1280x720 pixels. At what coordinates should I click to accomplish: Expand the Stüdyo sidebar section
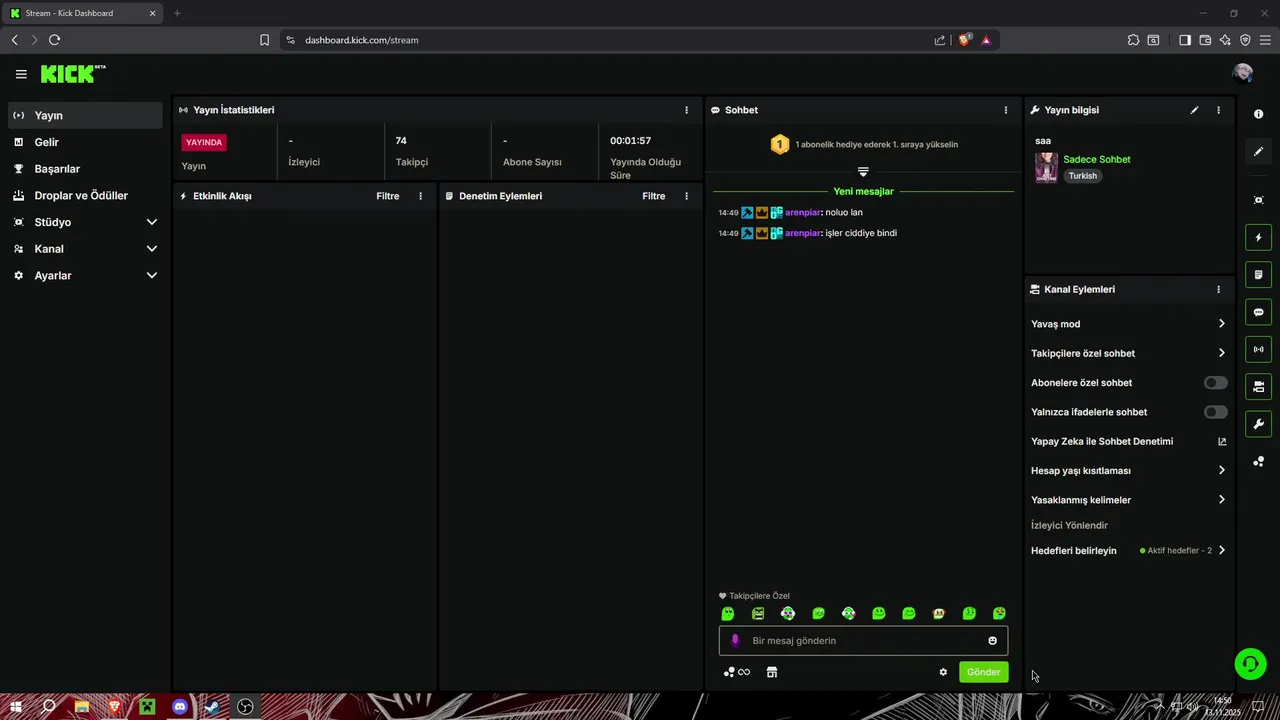click(152, 222)
